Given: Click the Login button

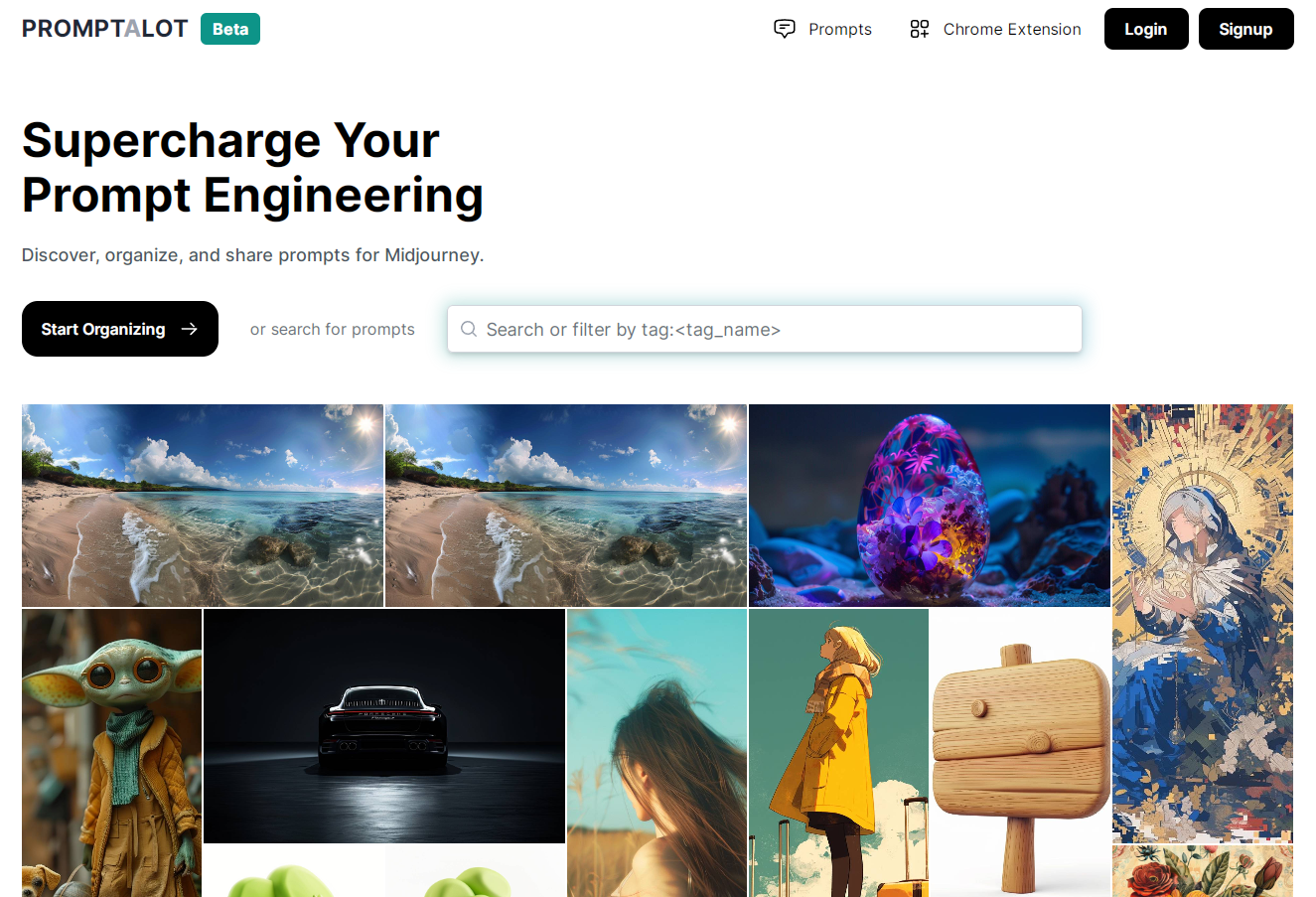Looking at the screenshot, I should (x=1146, y=29).
